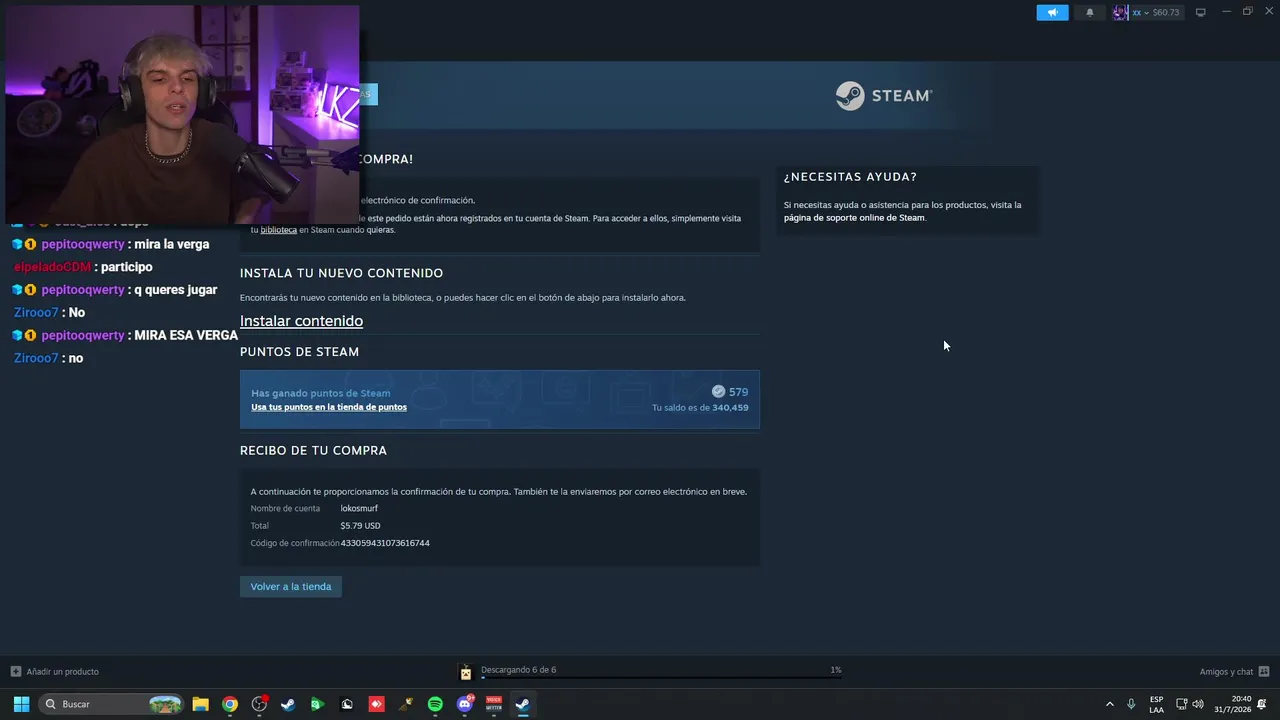Open the red app icon in taskbar
1280x720 pixels.
[376, 704]
